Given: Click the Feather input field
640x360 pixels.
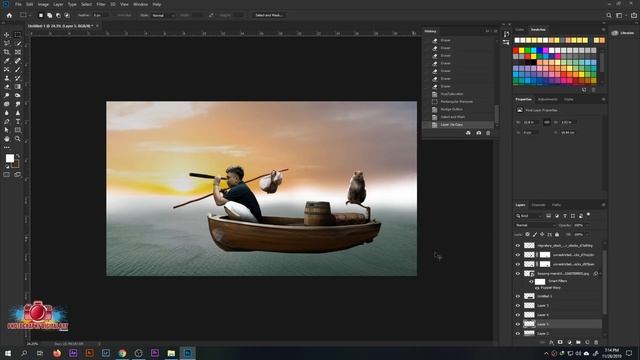Looking at the screenshot, I should coord(100,15).
